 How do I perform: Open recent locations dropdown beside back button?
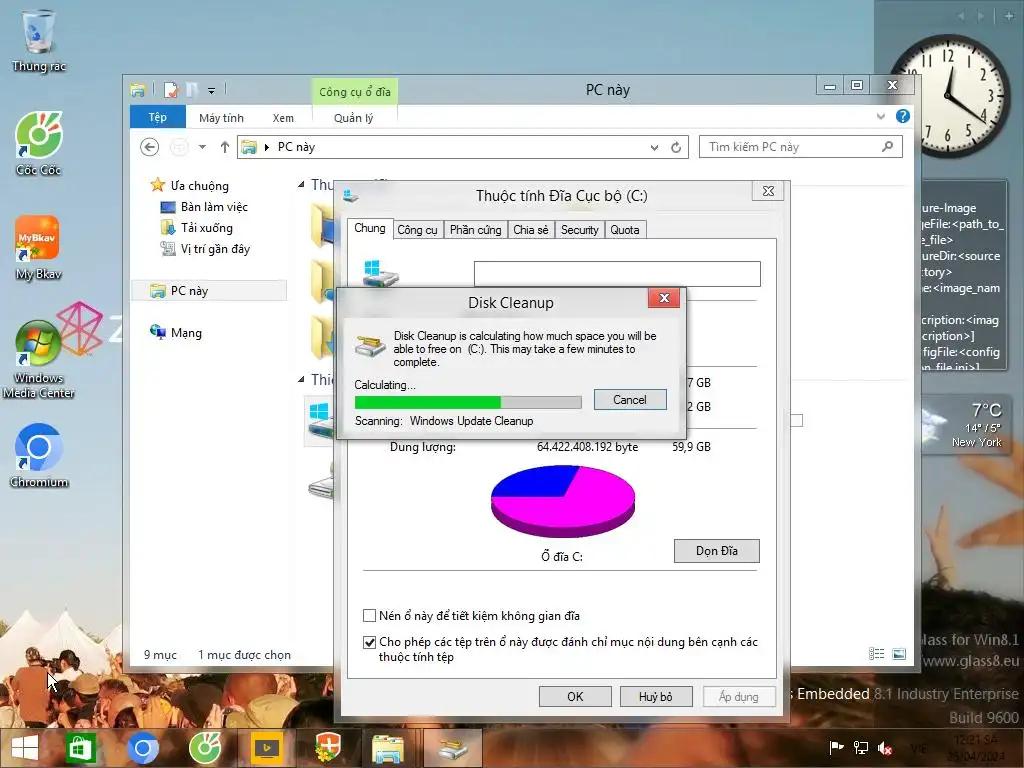[202, 147]
